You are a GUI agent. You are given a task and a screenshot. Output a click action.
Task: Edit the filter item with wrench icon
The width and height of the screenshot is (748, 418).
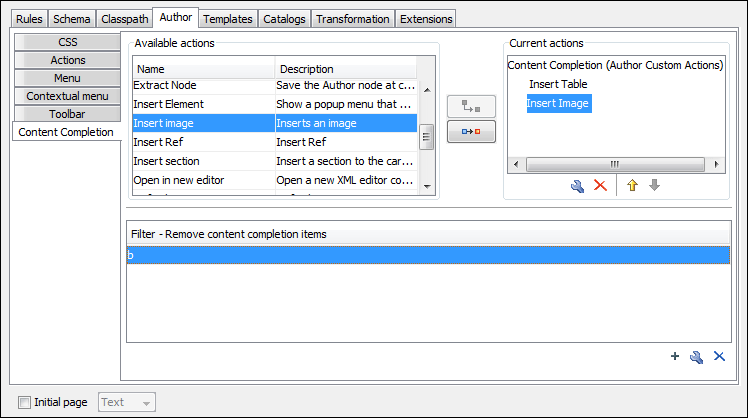point(697,357)
